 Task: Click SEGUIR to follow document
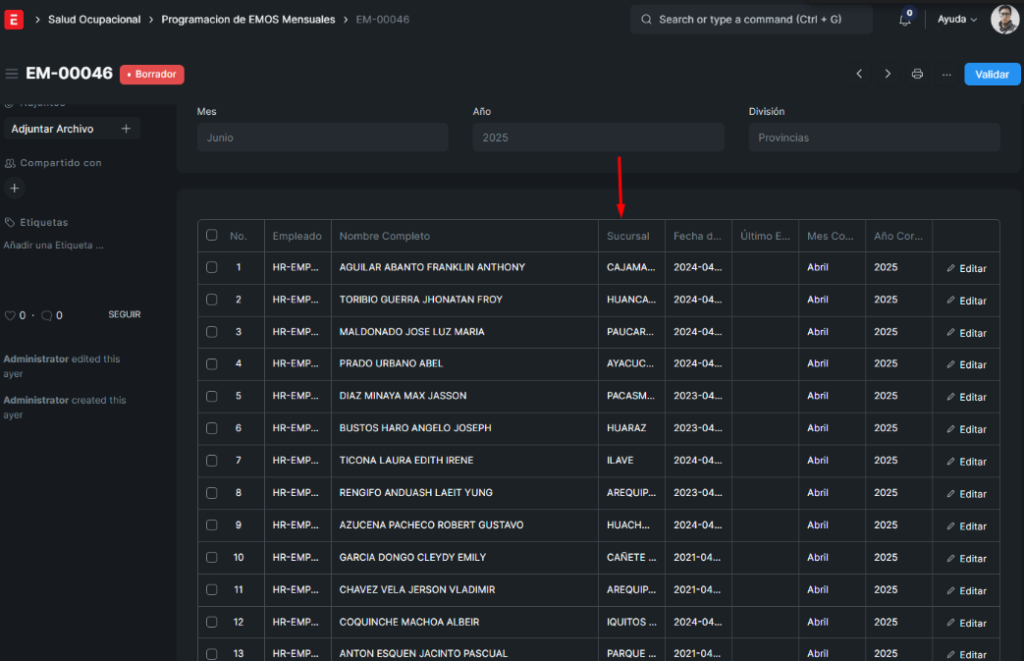(124, 315)
